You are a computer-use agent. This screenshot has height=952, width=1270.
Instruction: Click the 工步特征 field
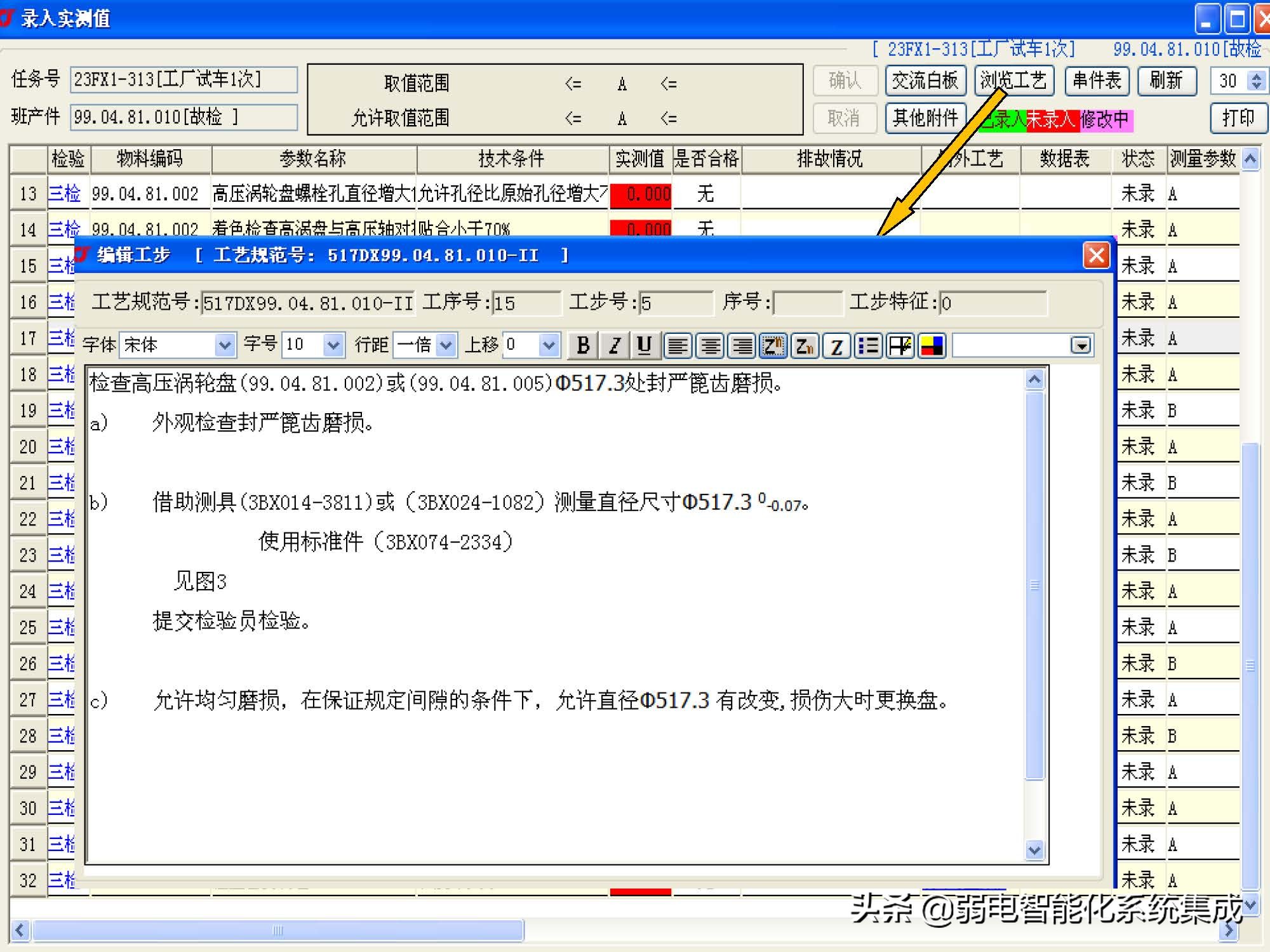993,303
